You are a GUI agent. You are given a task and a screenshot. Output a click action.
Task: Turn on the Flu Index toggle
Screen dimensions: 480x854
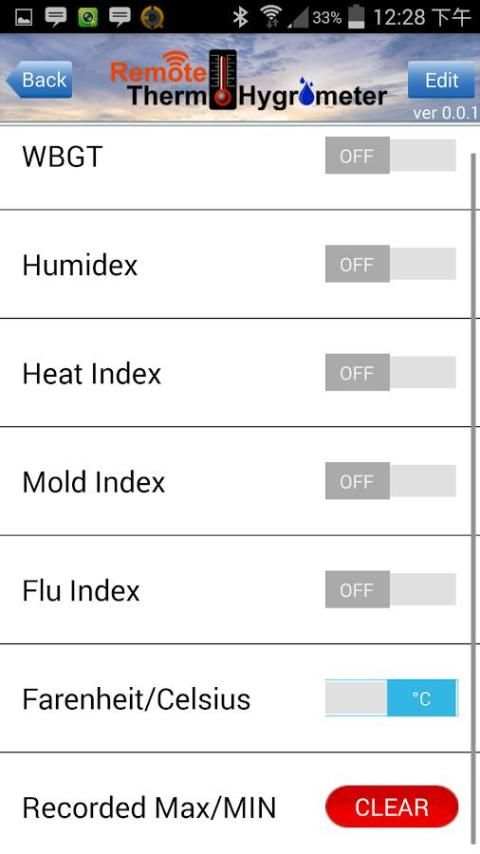(391, 589)
